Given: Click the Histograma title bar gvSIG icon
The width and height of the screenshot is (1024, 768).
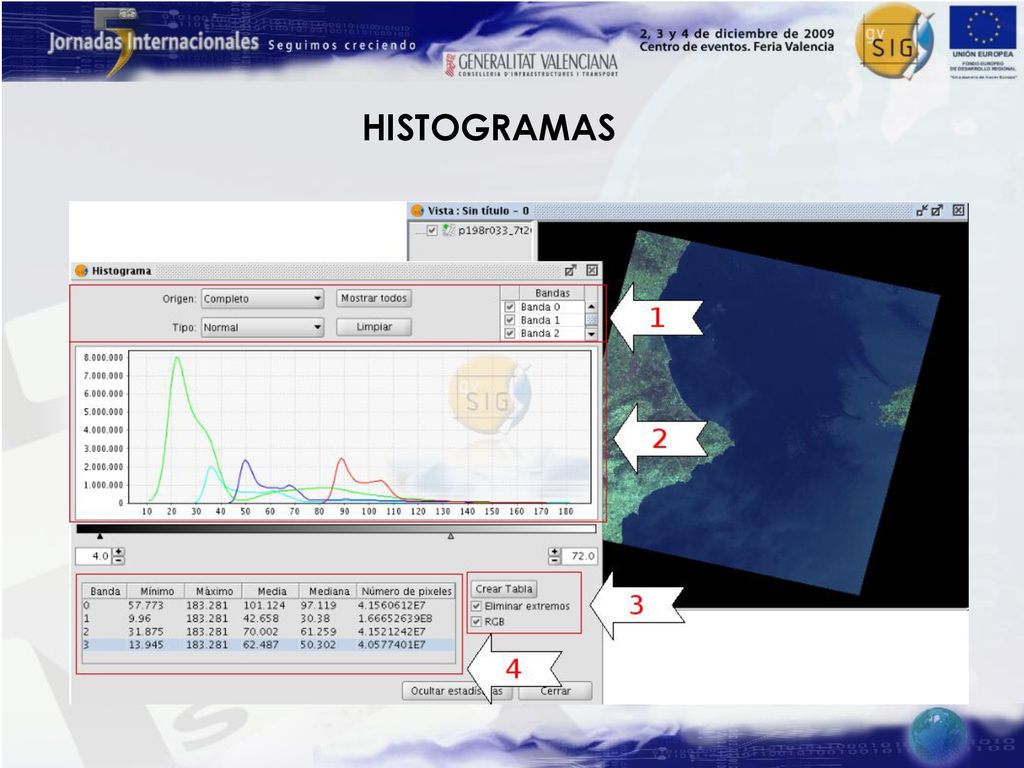Looking at the screenshot, I should tap(82, 270).
